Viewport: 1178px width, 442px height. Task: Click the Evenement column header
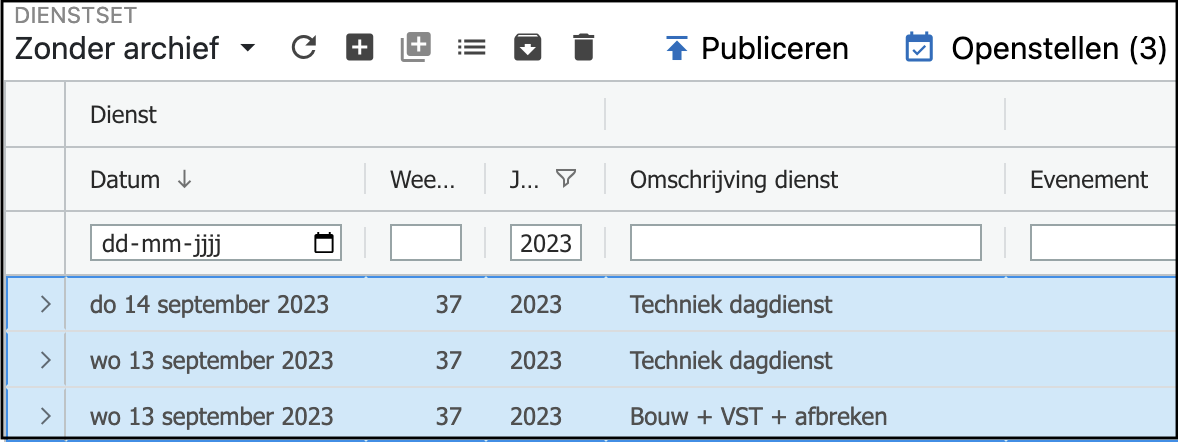click(1089, 180)
